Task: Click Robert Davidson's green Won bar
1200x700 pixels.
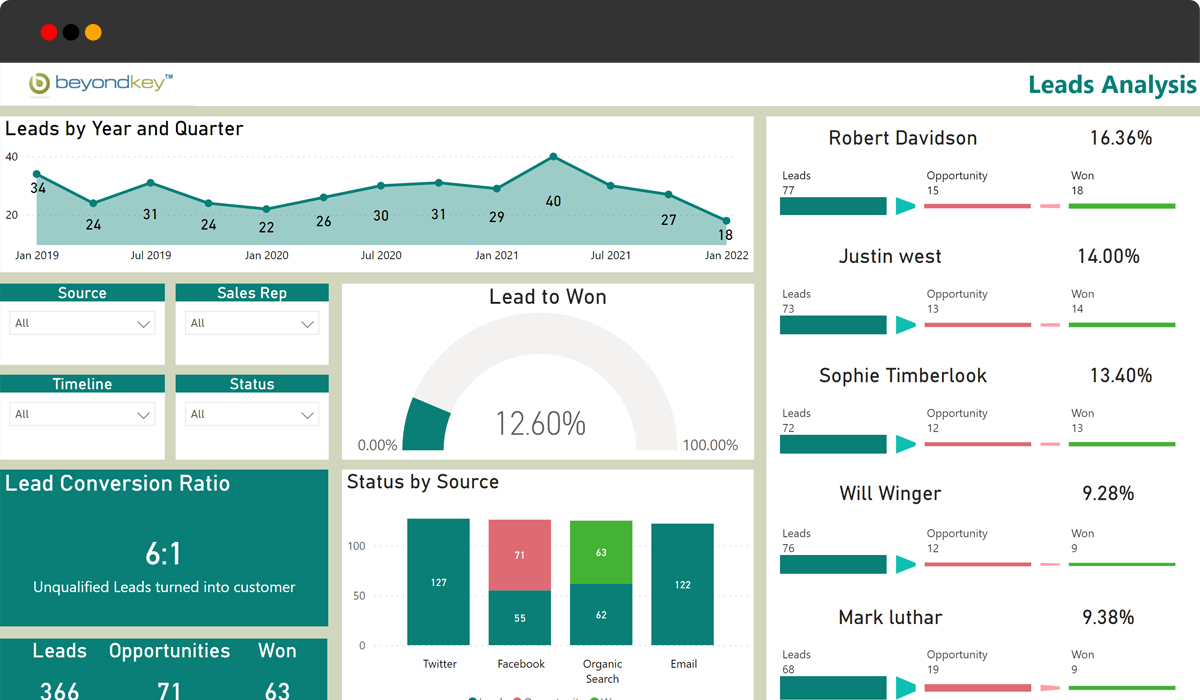Action: pyautogui.click(x=1121, y=206)
